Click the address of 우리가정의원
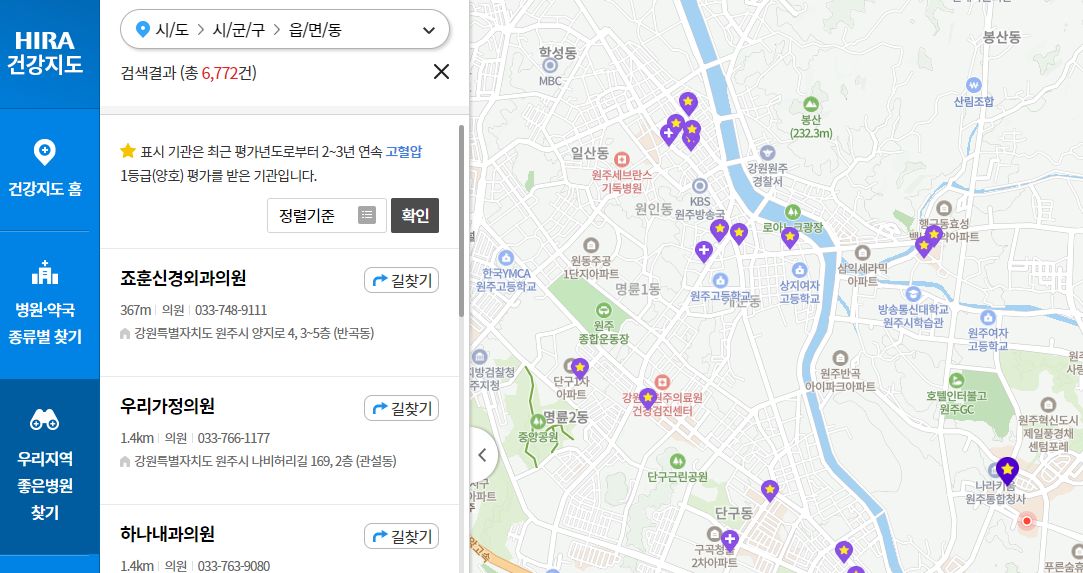Image resolution: width=1083 pixels, height=573 pixels. pos(265,461)
